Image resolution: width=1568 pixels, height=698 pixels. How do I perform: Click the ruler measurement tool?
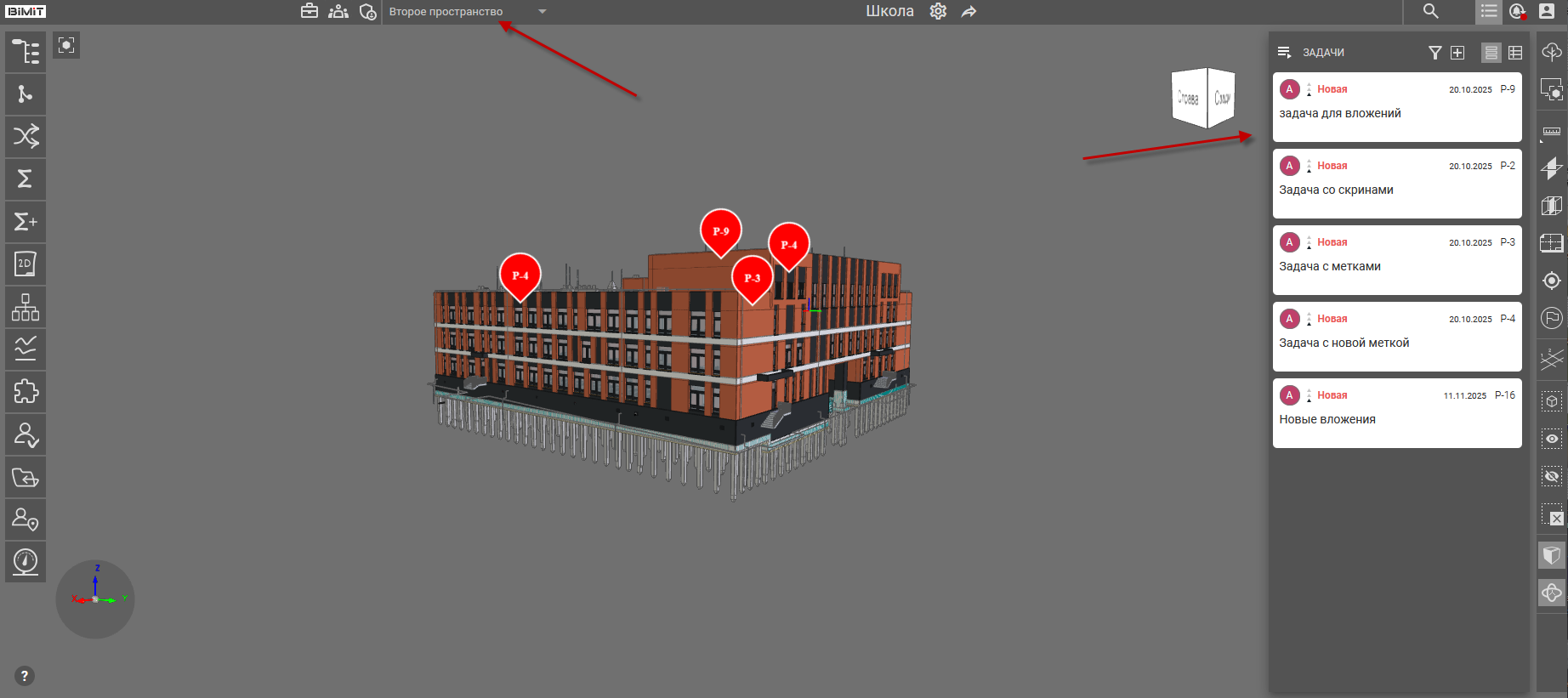point(1552,132)
